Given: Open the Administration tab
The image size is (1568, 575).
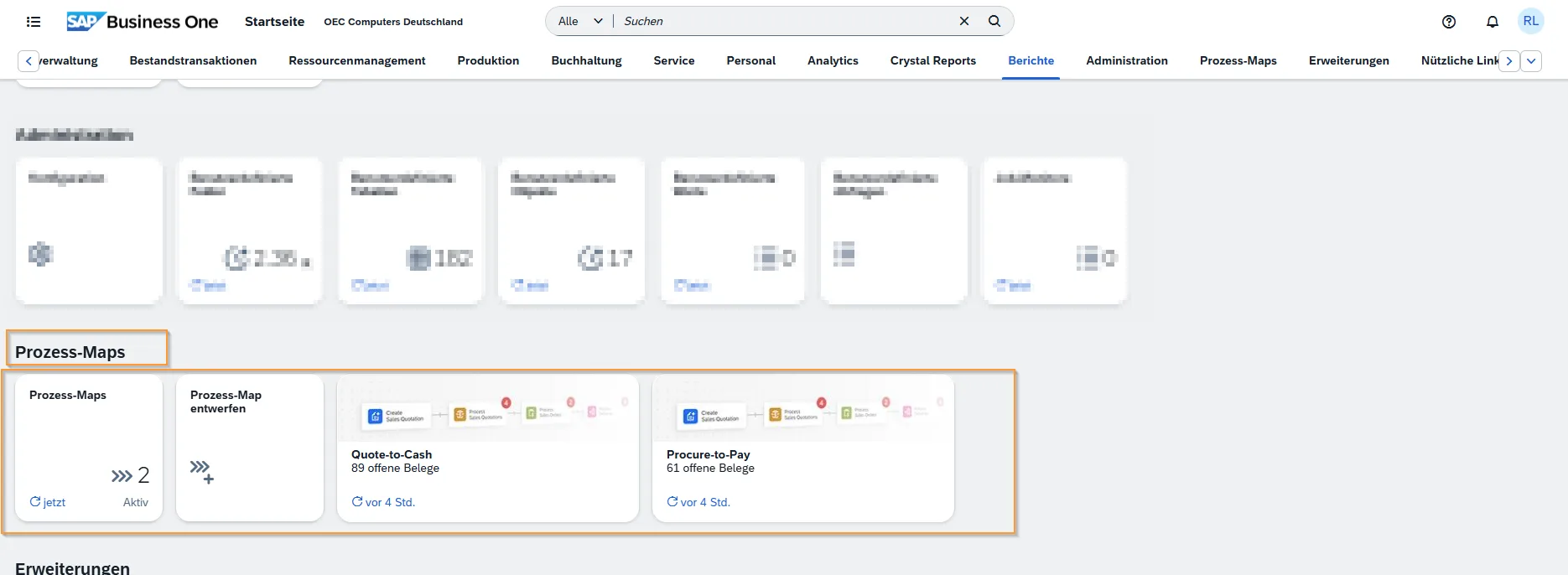Looking at the screenshot, I should coord(1126,61).
